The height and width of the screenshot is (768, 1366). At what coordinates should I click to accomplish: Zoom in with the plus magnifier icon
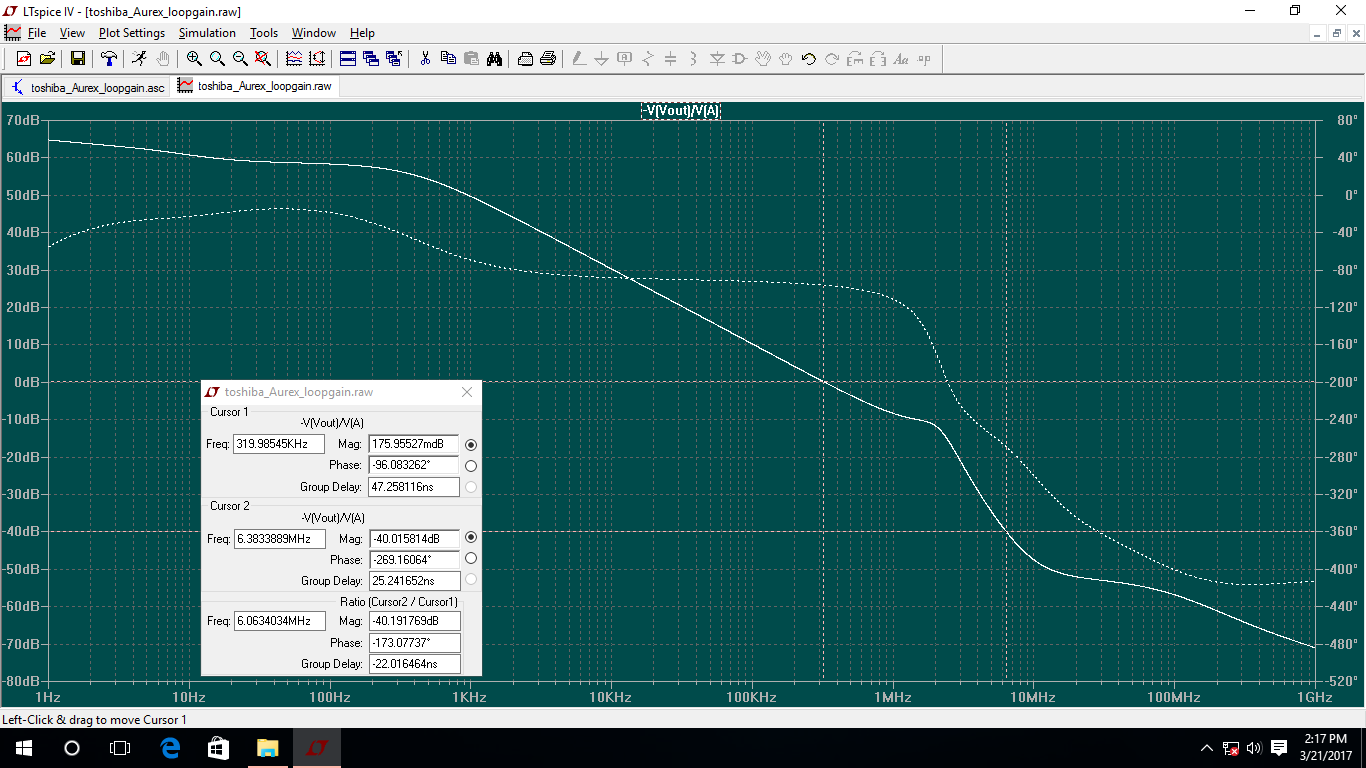pos(194,59)
